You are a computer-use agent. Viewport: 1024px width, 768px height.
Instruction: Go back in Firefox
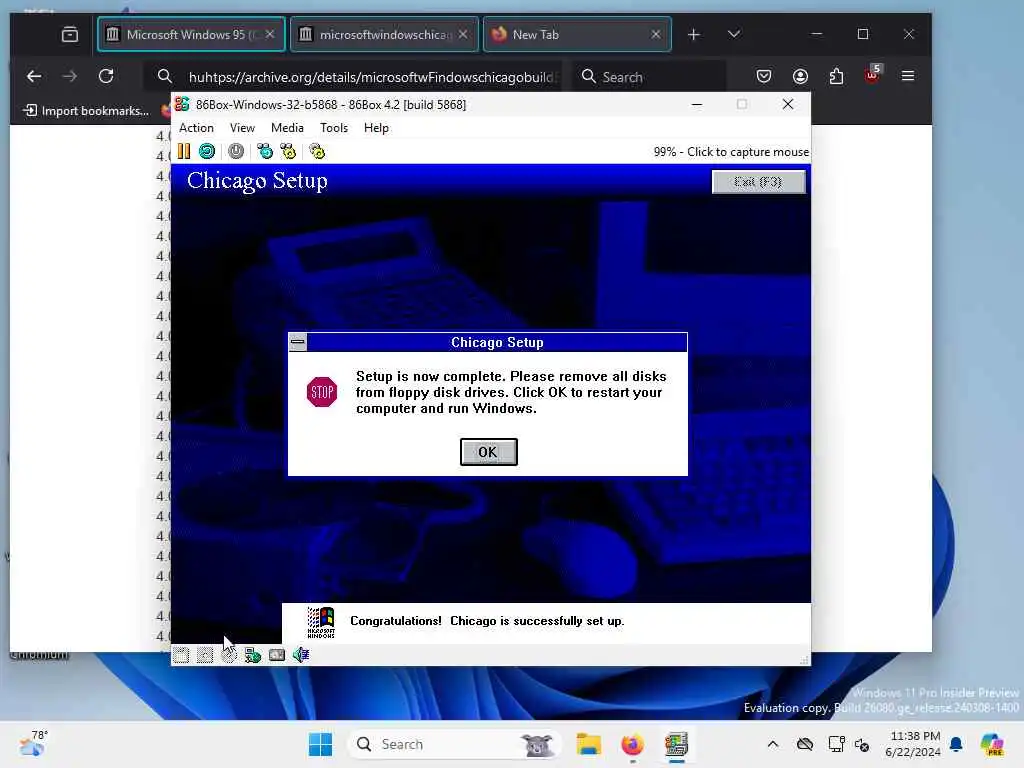pos(34,76)
